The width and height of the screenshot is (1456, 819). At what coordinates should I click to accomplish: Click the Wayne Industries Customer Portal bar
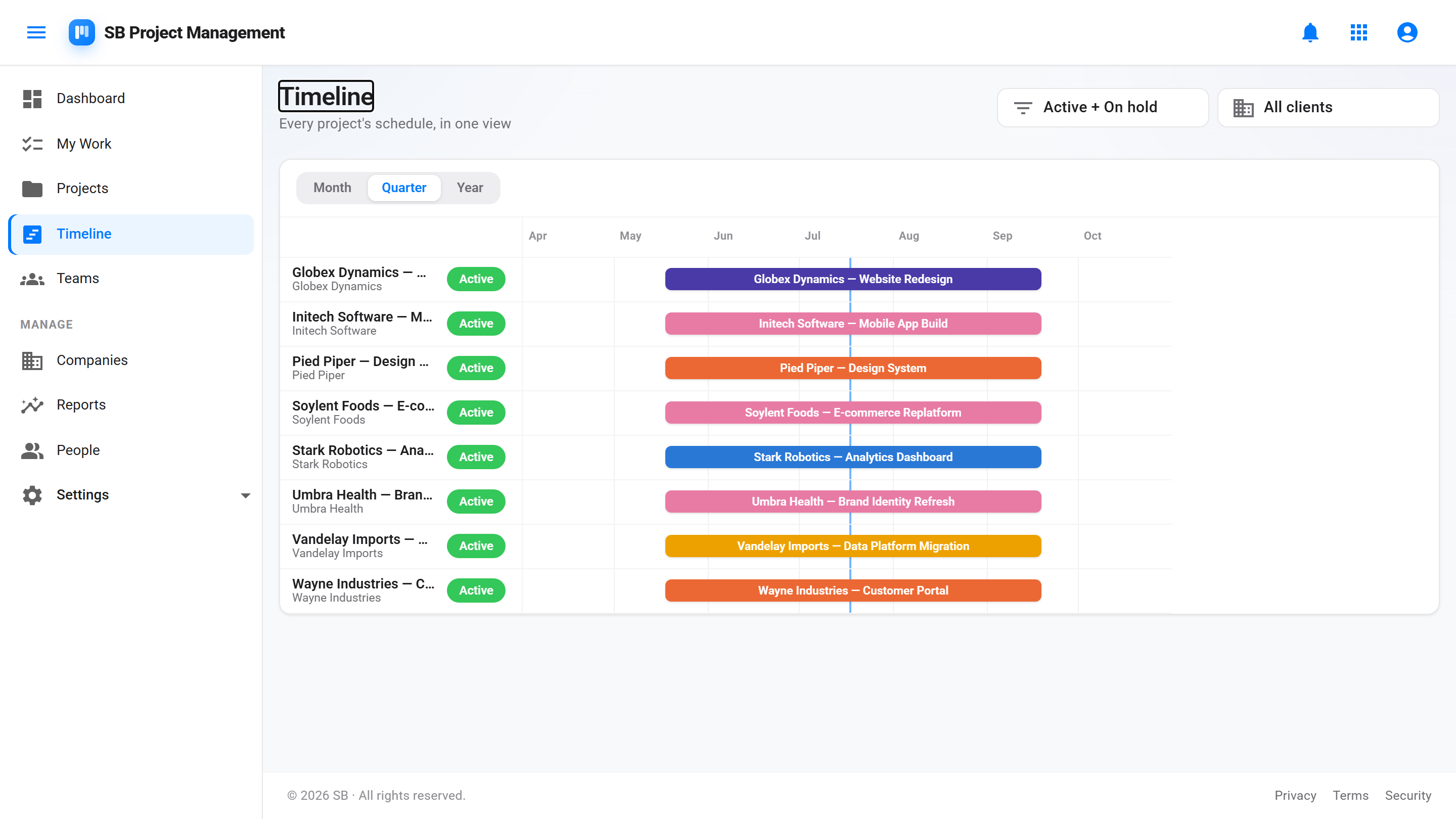pyautogui.click(x=853, y=590)
